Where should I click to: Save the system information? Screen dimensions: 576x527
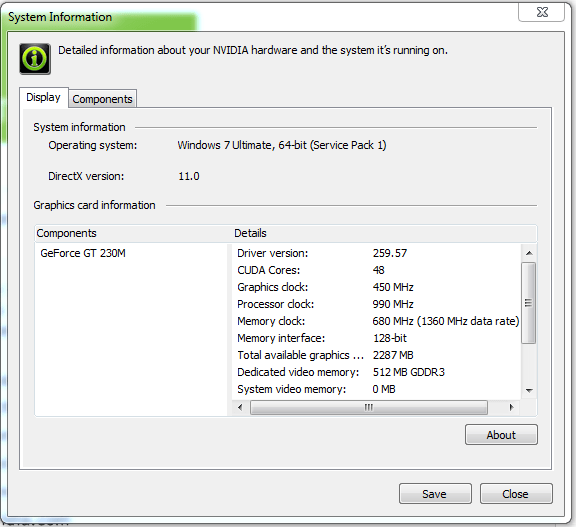[435, 494]
